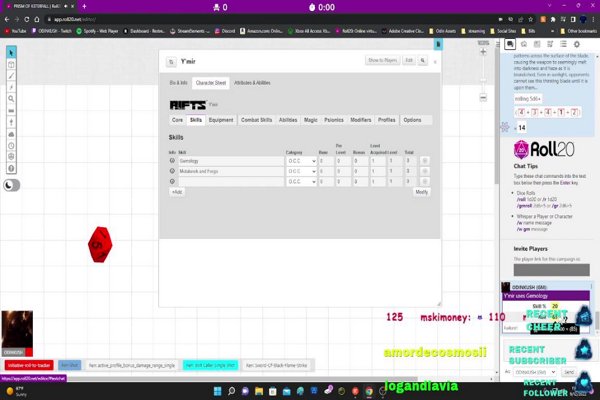Open Category dropdown for blank skill row
The height and width of the screenshot is (400, 600).
(x=302, y=182)
